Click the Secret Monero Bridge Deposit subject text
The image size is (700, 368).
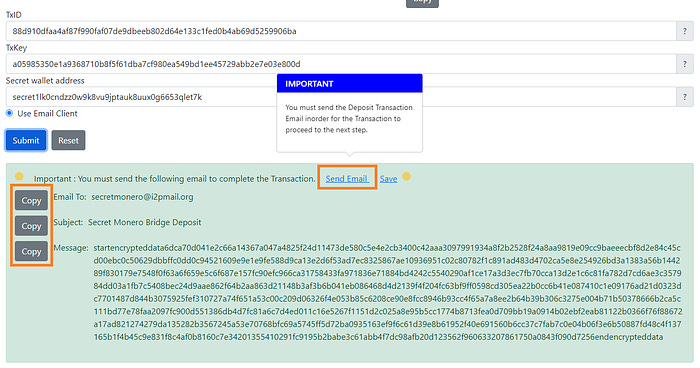(x=145, y=222)
